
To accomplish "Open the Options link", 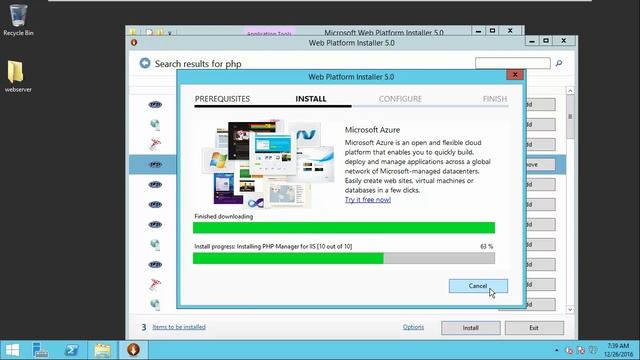I will point(413,327).
